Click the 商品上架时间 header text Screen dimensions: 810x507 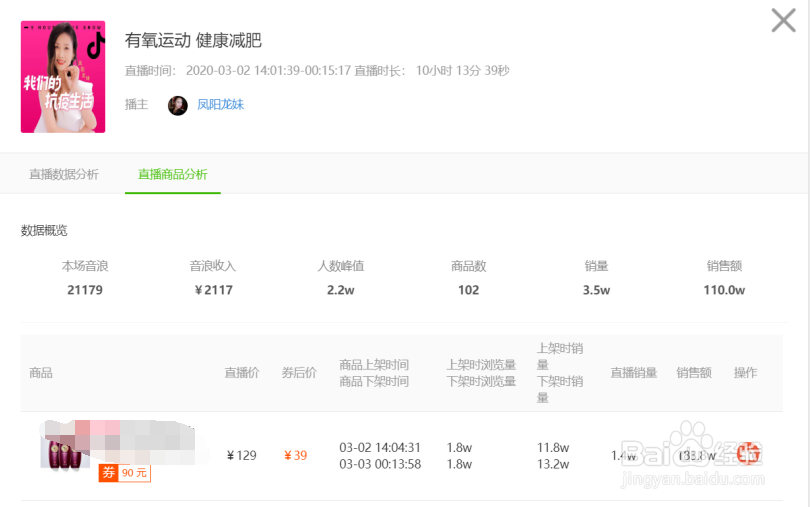tap(374, 364)
